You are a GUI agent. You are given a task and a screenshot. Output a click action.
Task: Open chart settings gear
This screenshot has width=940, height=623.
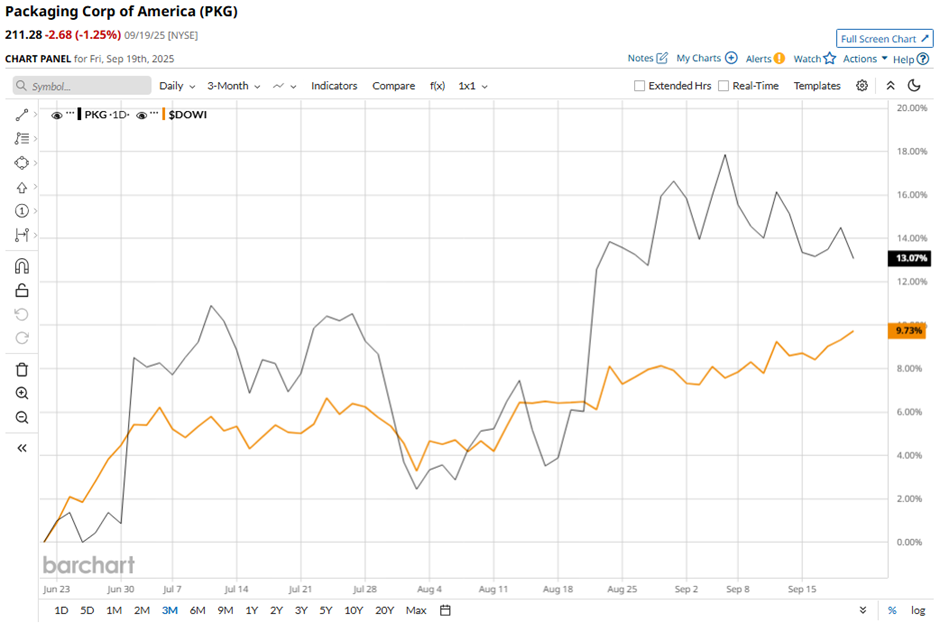point(861,86)
